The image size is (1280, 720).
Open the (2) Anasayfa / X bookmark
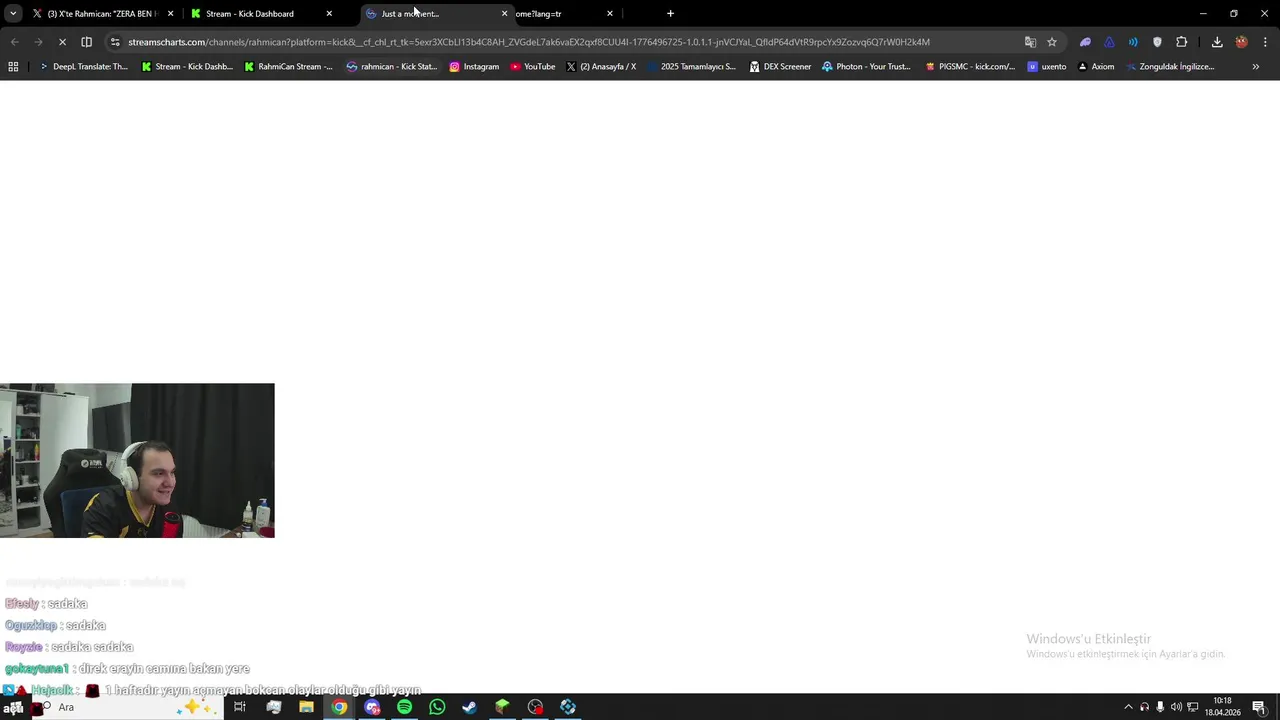(601, 67)
